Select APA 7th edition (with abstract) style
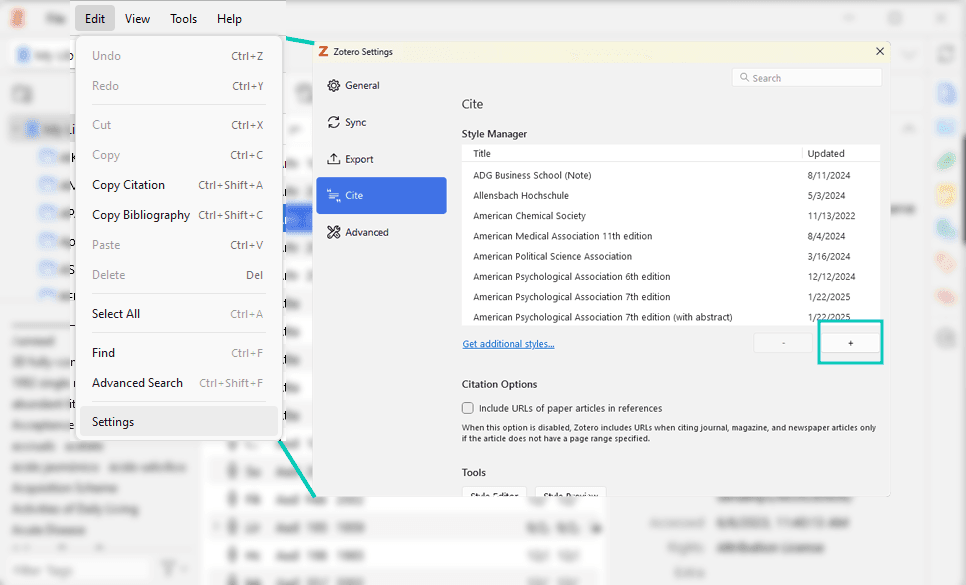This screenshot has width=966, height=585. click(671, 317)
